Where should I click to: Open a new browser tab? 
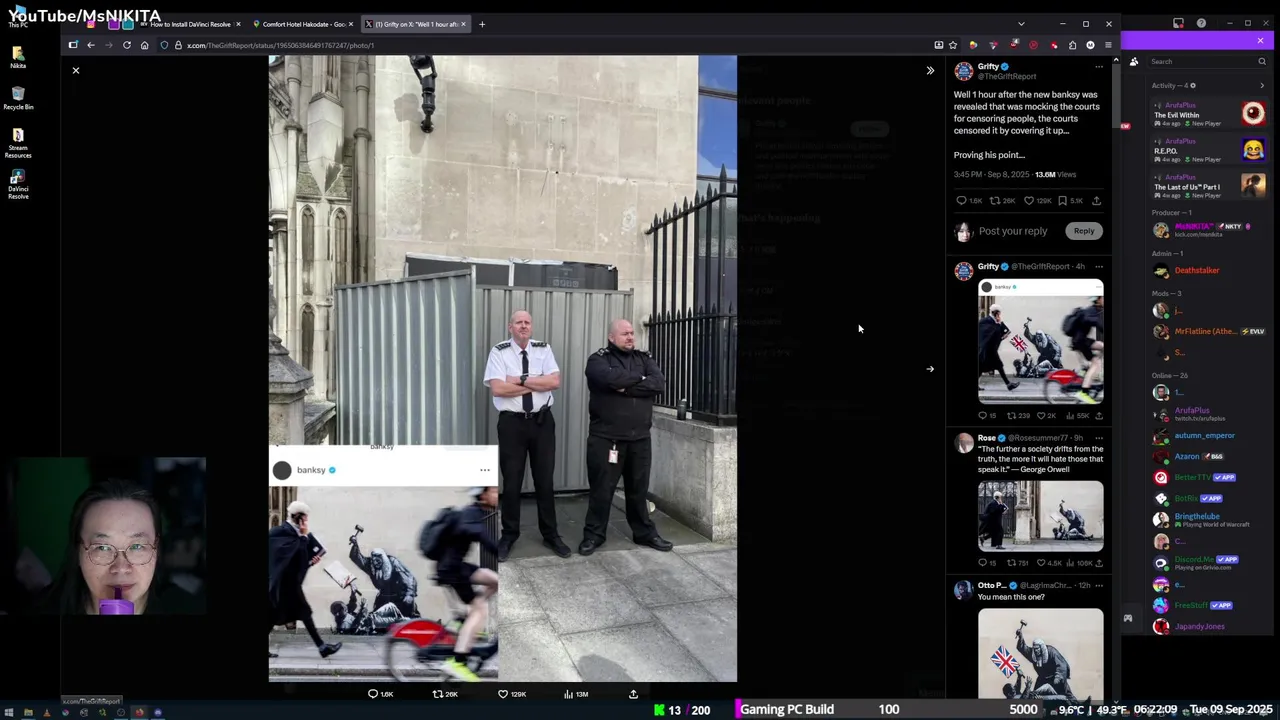[482, 24]
